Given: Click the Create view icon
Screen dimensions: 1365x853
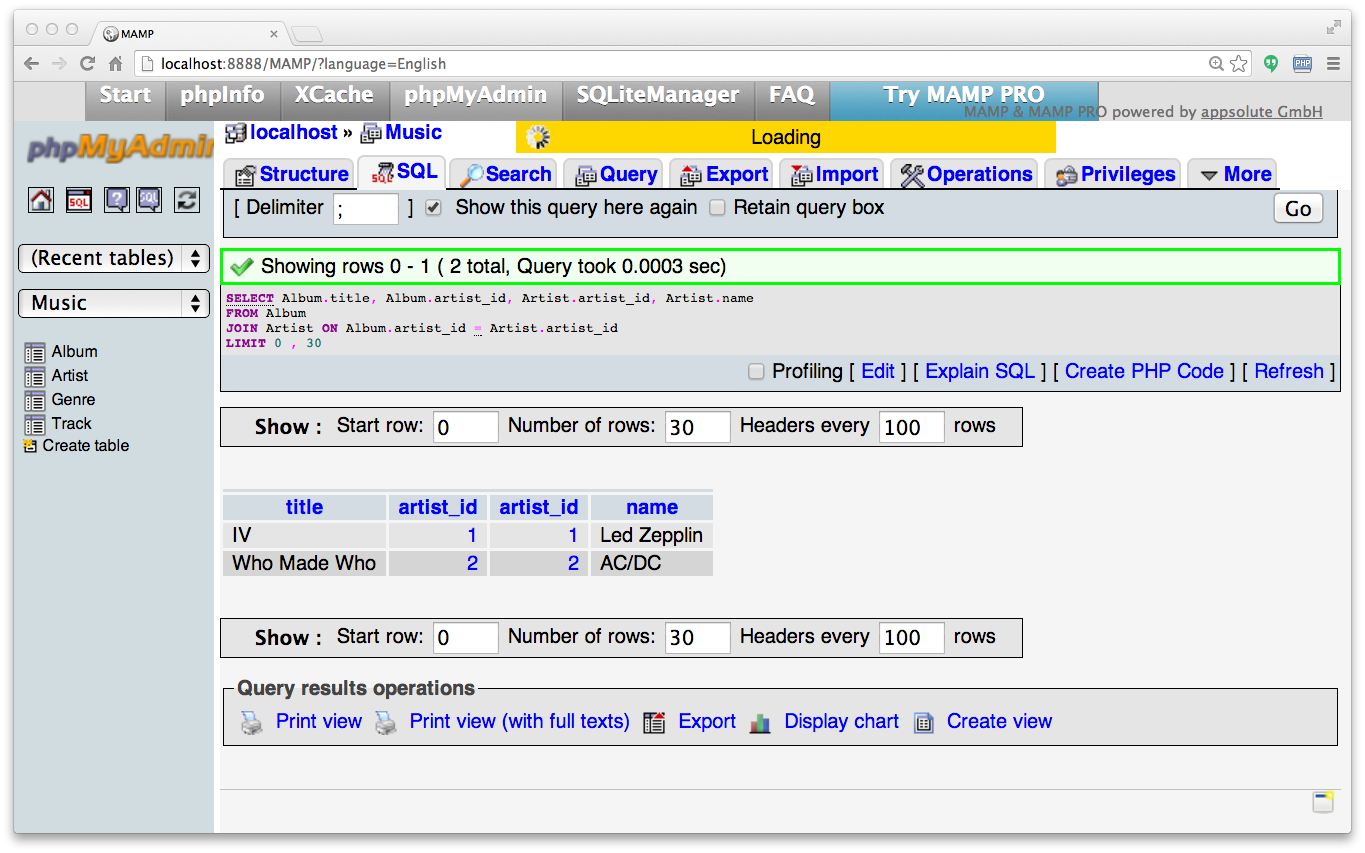Looking at the screenshot, I should pyautogui.click(x=923, y=722).
